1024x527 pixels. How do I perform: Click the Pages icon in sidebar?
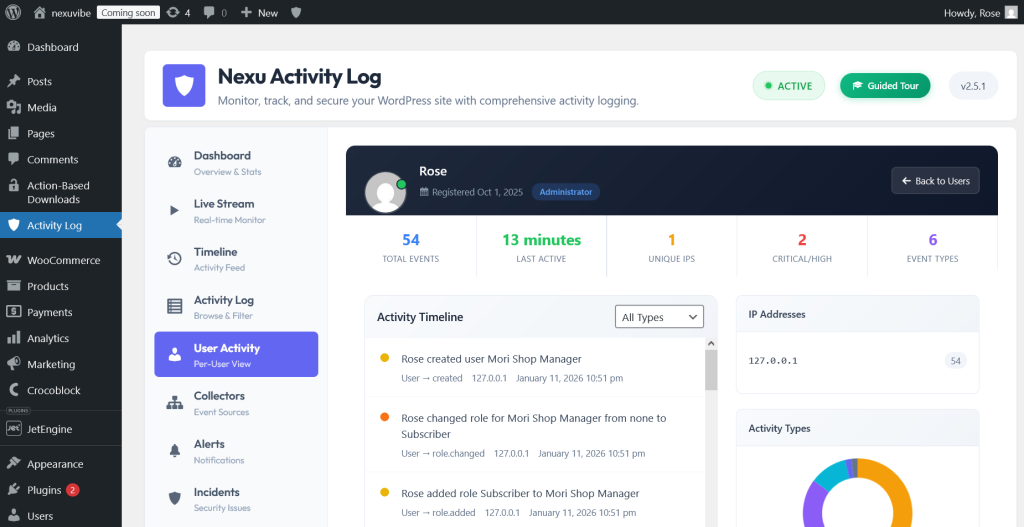pos(14,134)
